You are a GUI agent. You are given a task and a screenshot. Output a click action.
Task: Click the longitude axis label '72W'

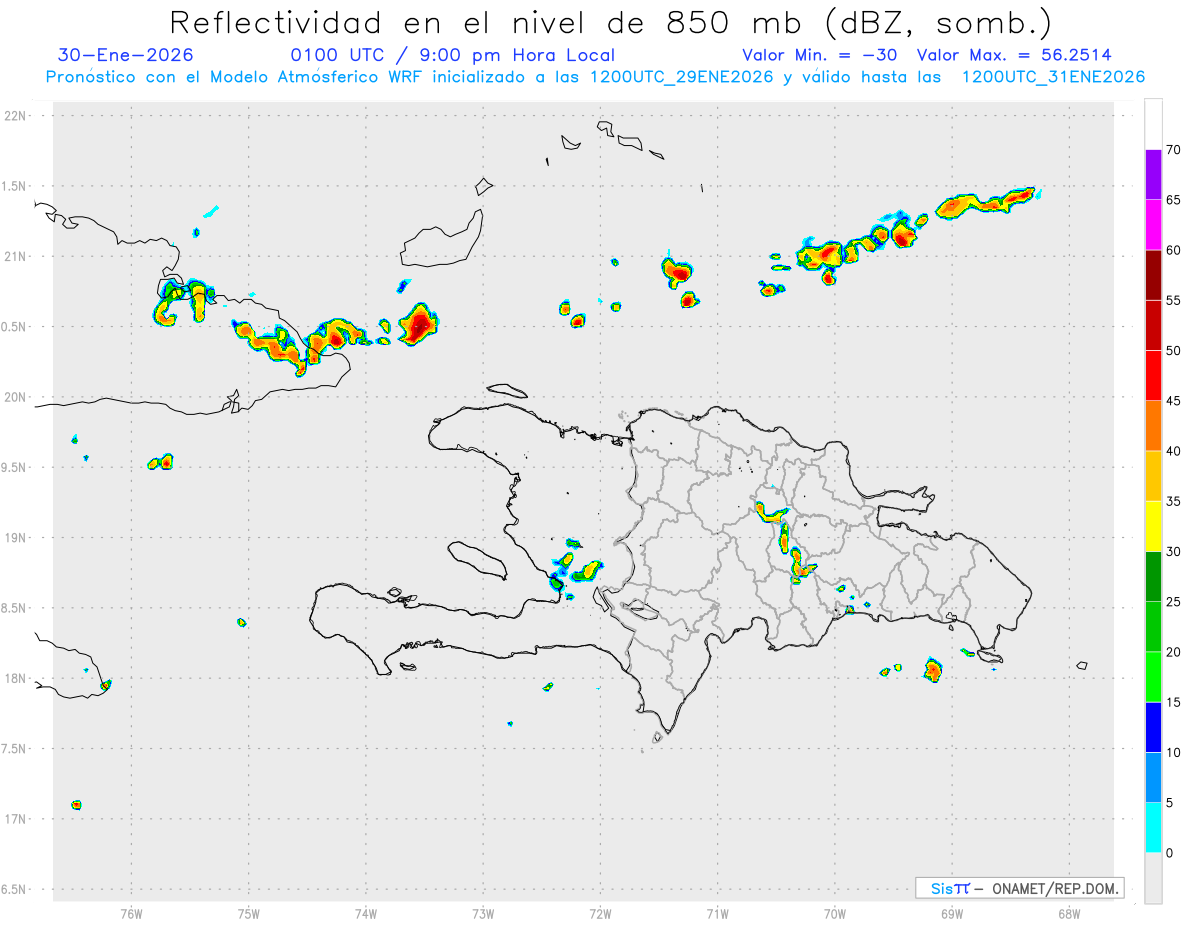point(600,914)
